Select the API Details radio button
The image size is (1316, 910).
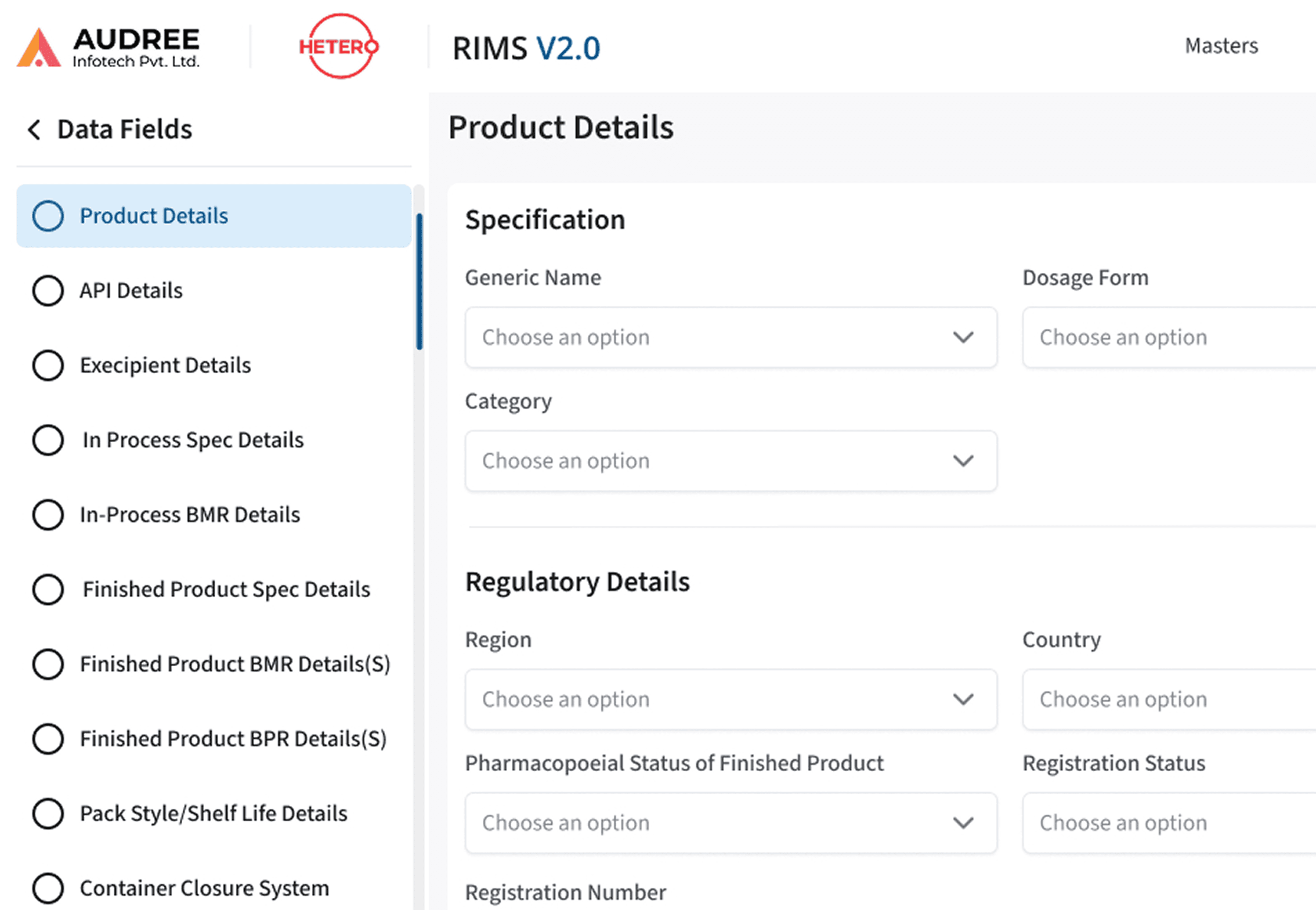(48, 290)
